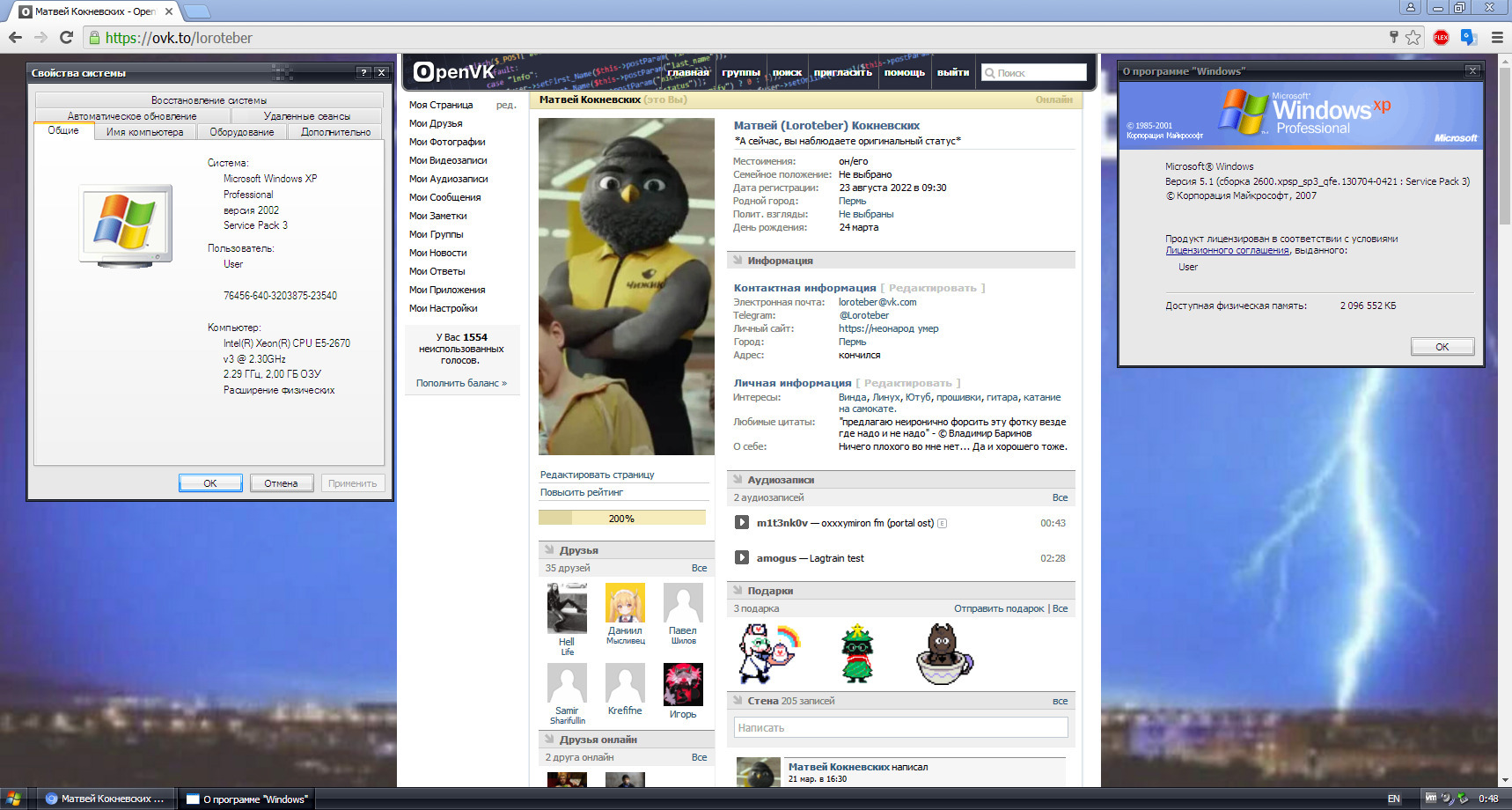Go back with the browser back arrow
This screenshot has width=1512, height=810.
point(16,38)
